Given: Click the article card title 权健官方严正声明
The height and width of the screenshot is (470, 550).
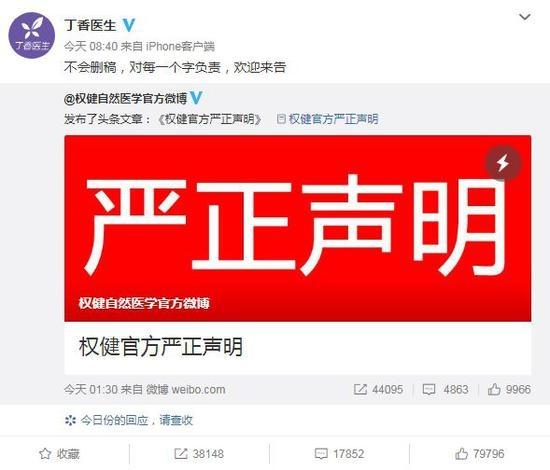Looking at the screenshot, I should click(161, 347).
